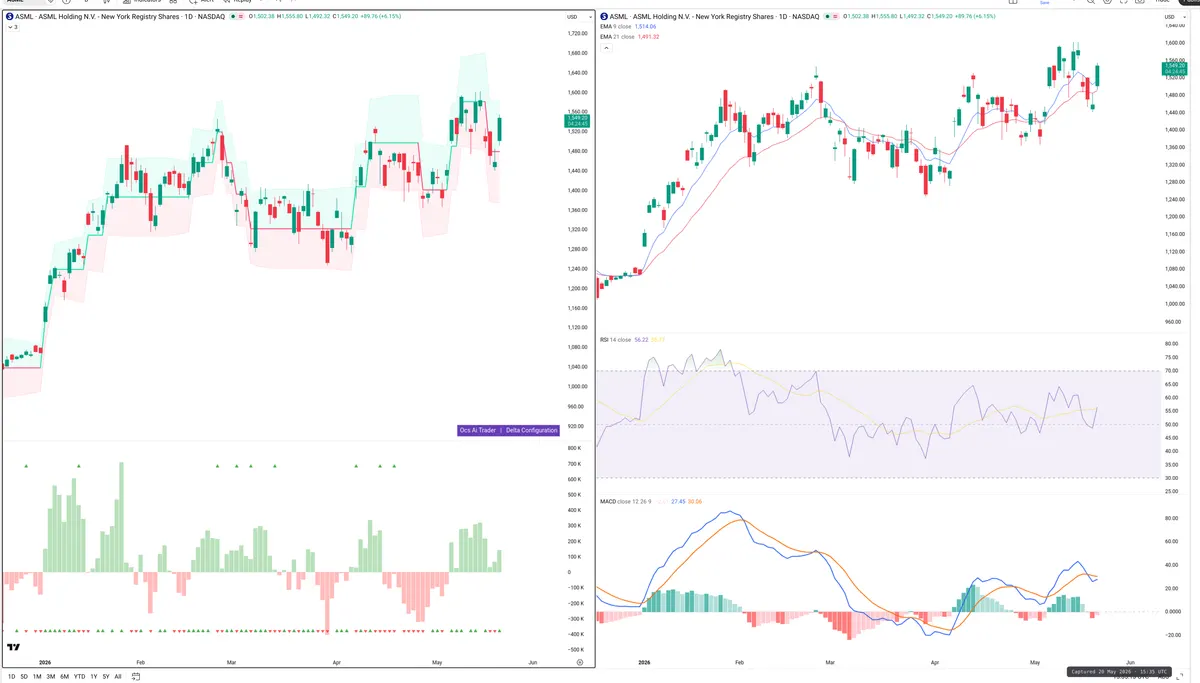Open Delta Configuration
Screen dimensions: 1200x683
531,430
